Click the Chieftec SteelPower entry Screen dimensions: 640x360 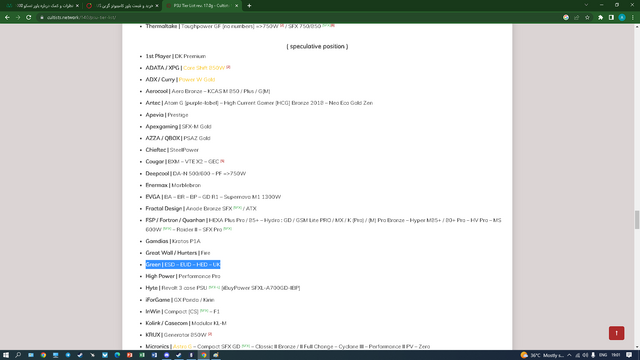[x=172, y=150]
